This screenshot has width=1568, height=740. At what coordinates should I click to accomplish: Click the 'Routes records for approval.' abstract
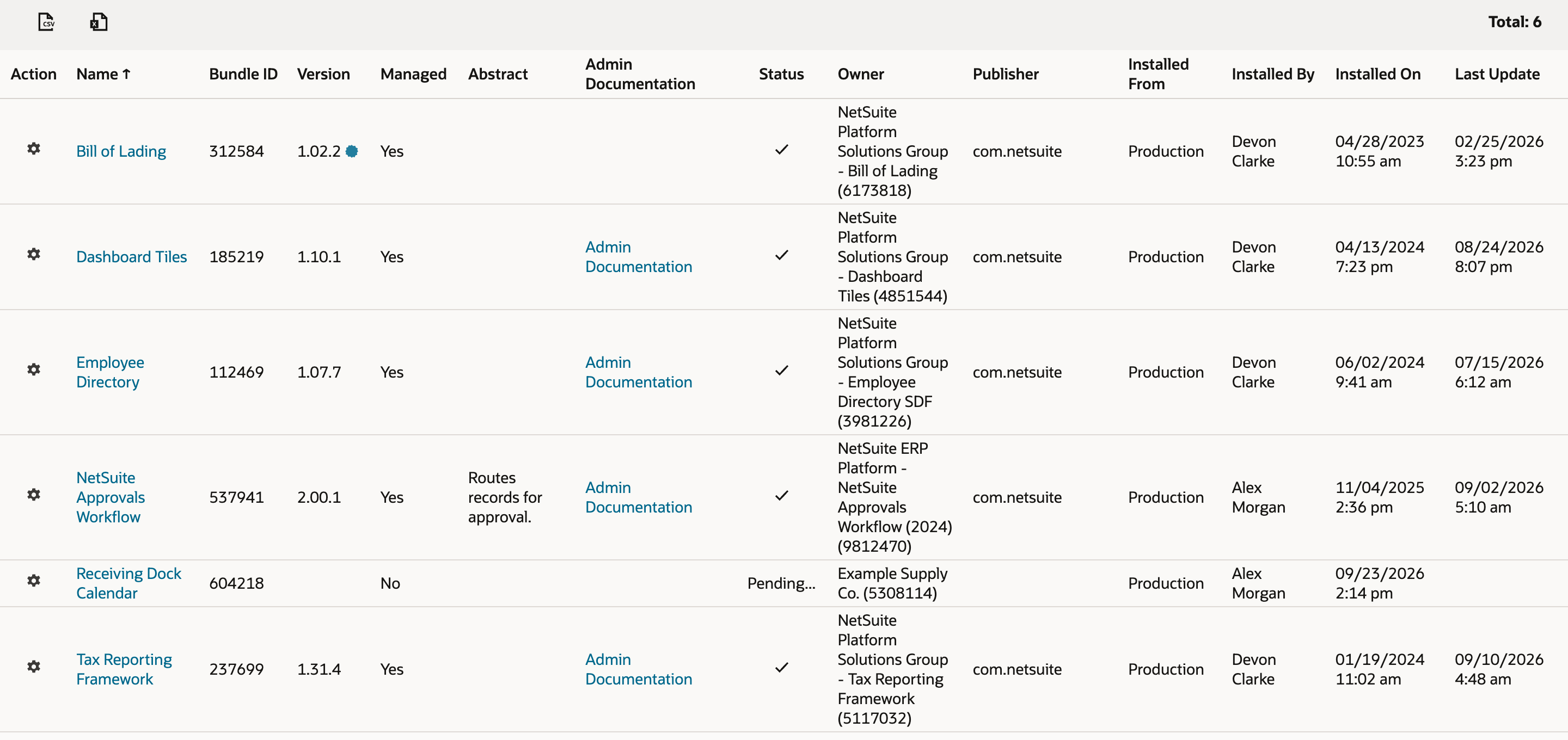point(505,498)
